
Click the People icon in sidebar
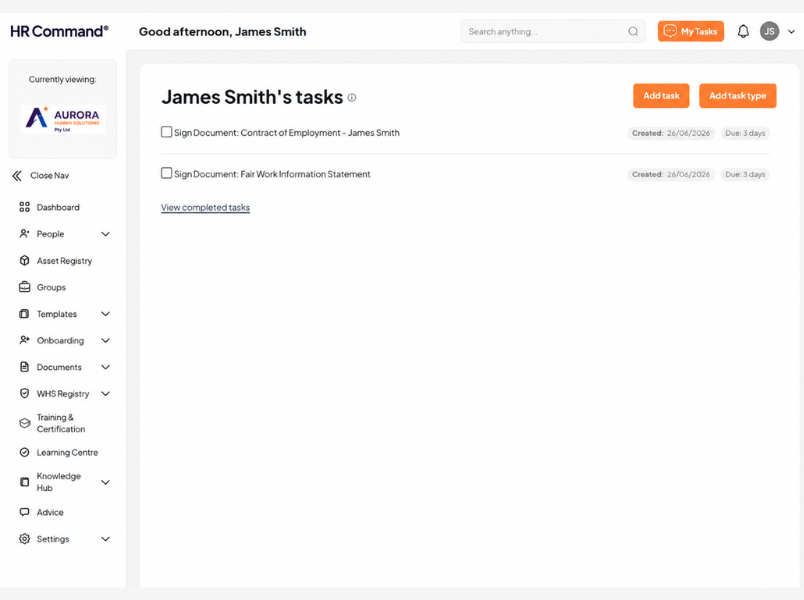point(24,234)
